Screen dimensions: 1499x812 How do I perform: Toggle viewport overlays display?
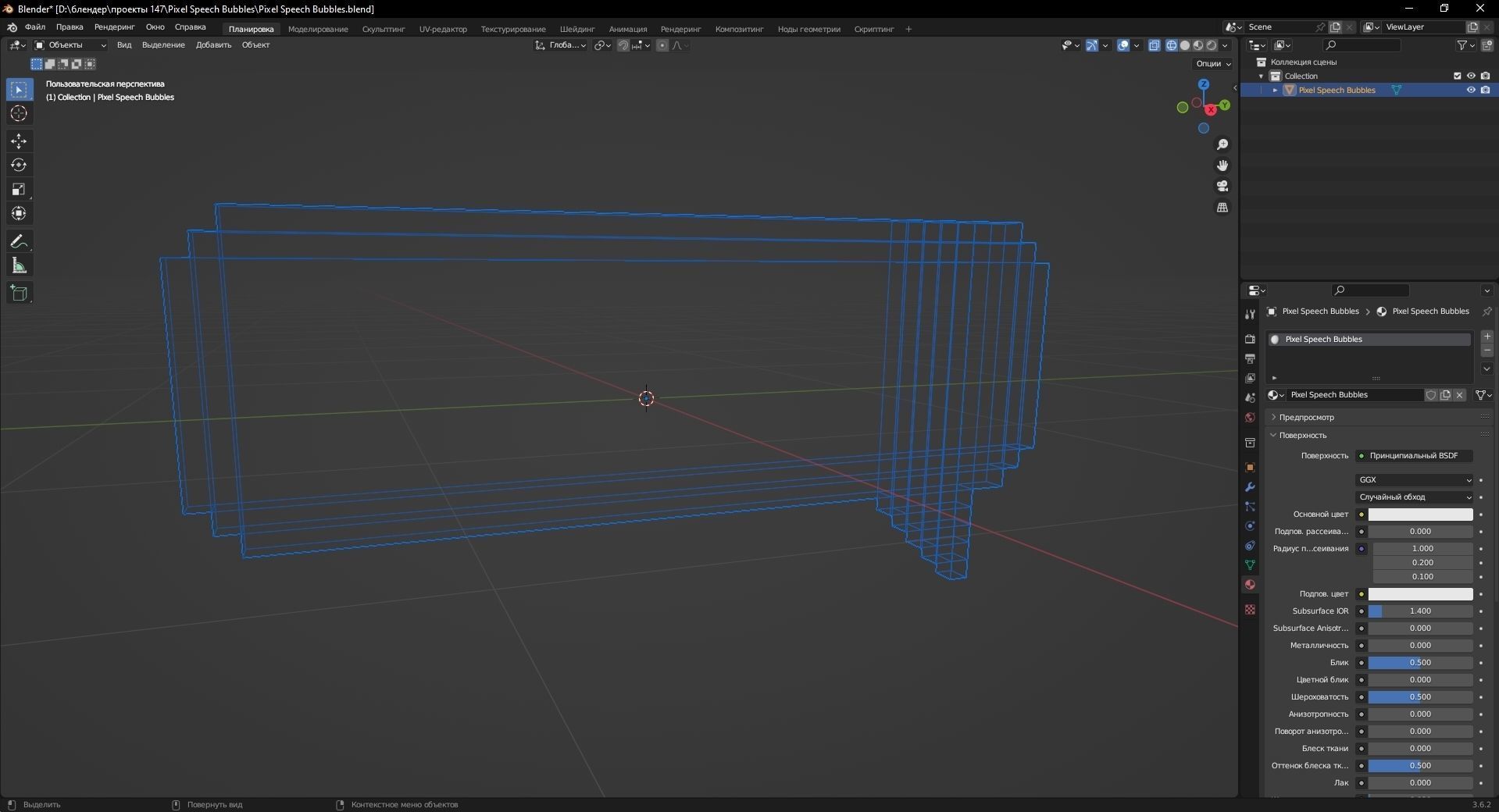coord(1123,45)
